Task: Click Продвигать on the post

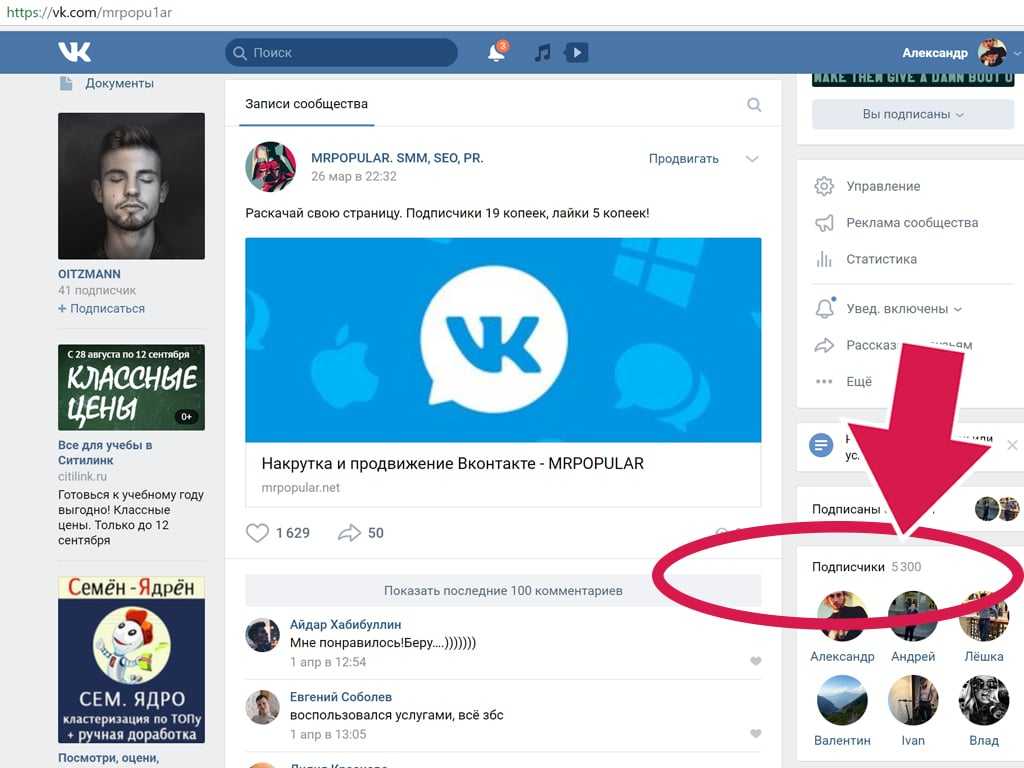Action: point(683,159)
